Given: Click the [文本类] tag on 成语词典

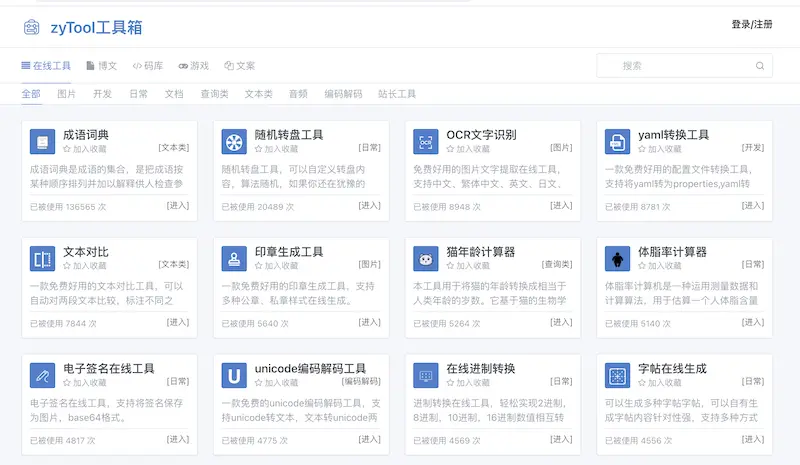Looking at the screenshot, I should [x=174, y=148].
